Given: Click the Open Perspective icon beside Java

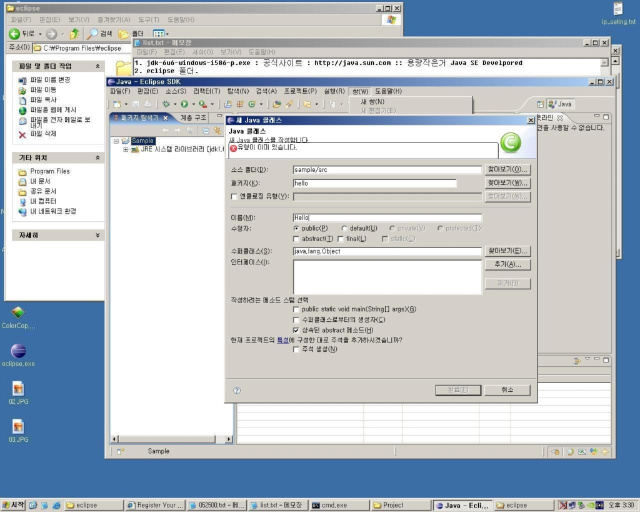Looking at the screenshot, I should [x=540, y=104].
